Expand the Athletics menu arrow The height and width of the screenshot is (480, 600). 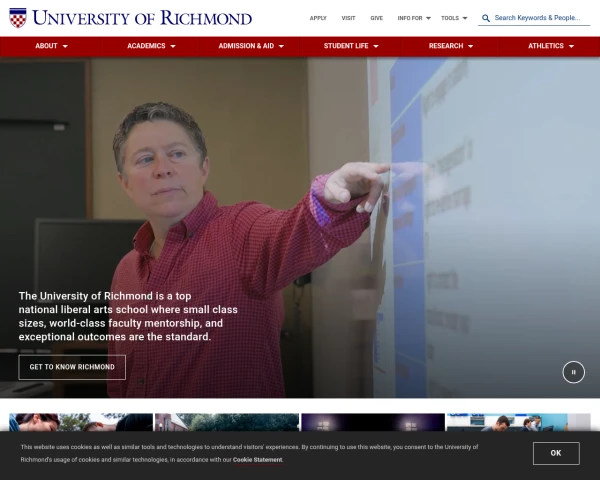coord(571,46)
